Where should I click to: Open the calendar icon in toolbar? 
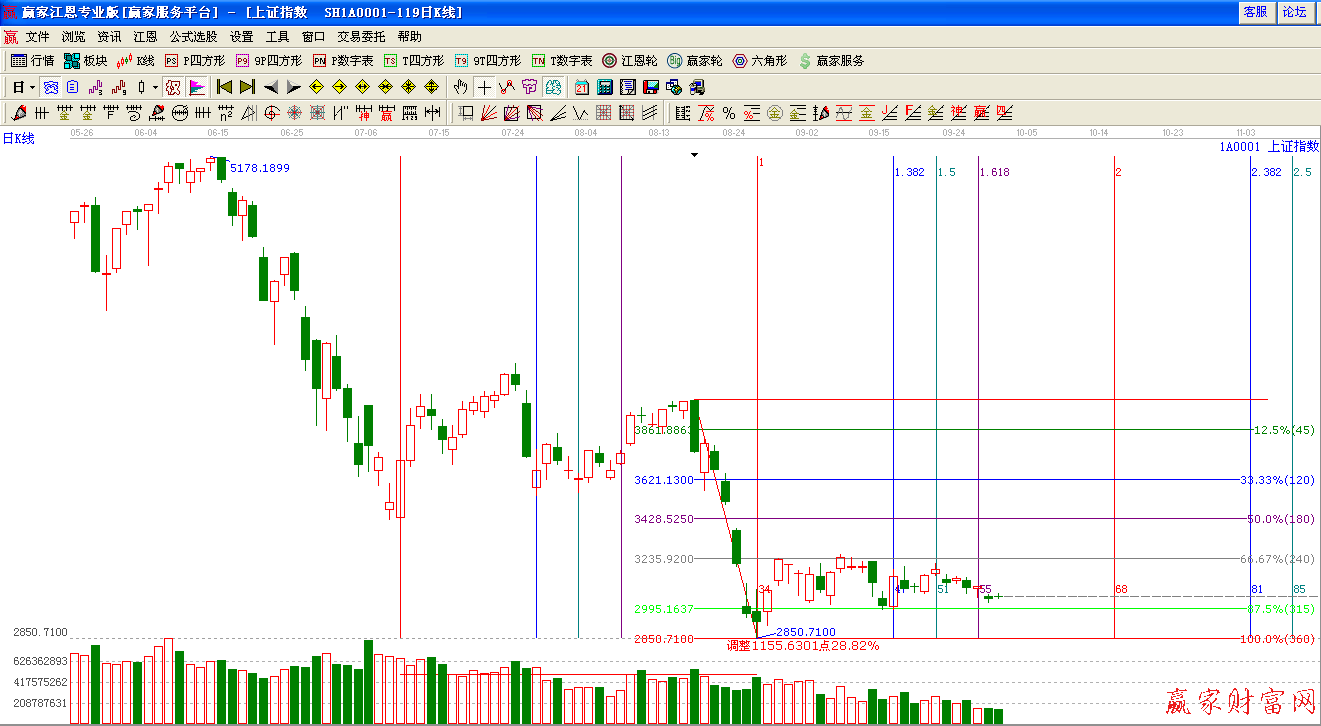tap(582, 87)
